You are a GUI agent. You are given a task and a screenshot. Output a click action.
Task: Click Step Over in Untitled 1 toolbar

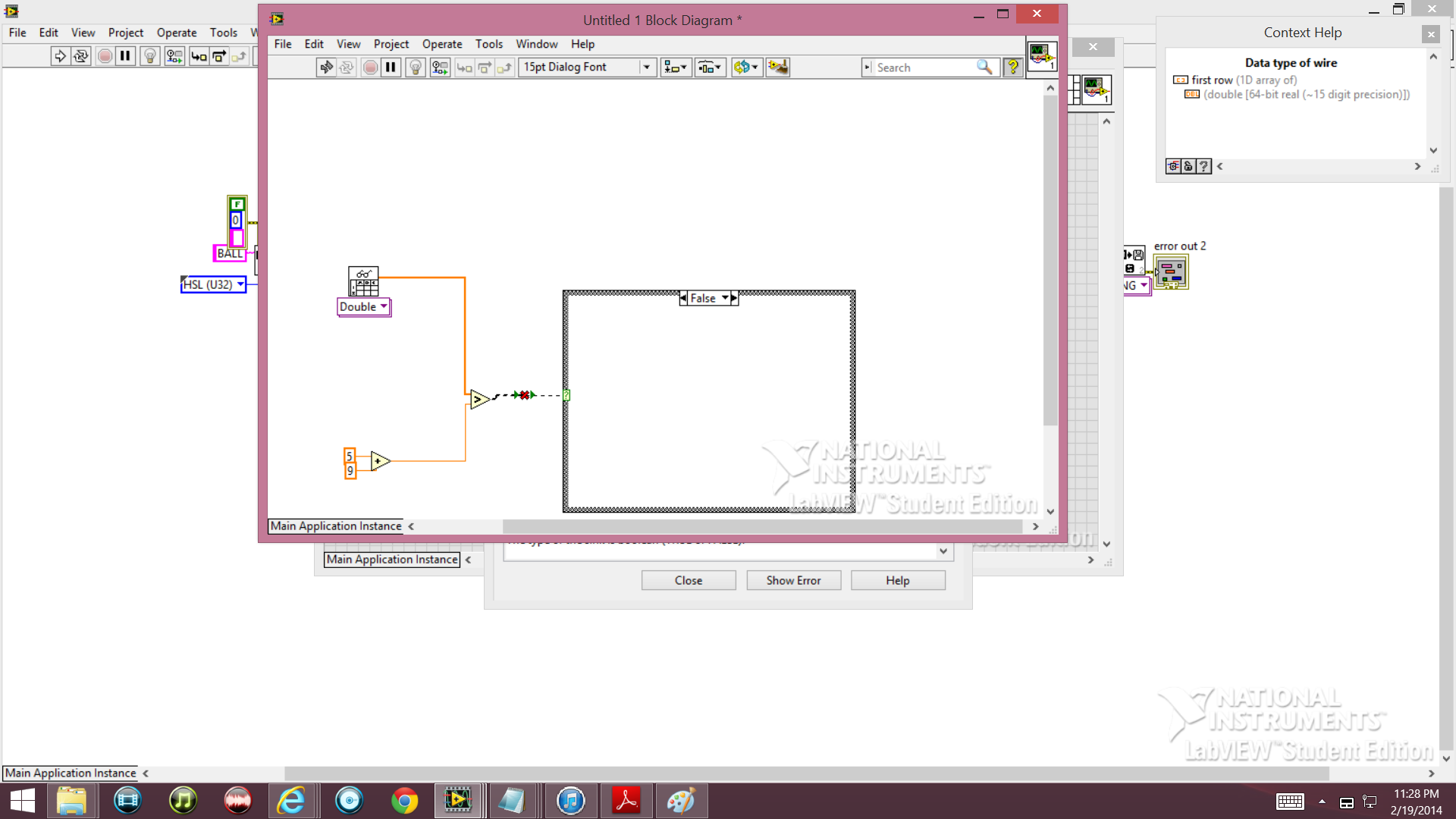pyautogui.click(x=485, y=67)
